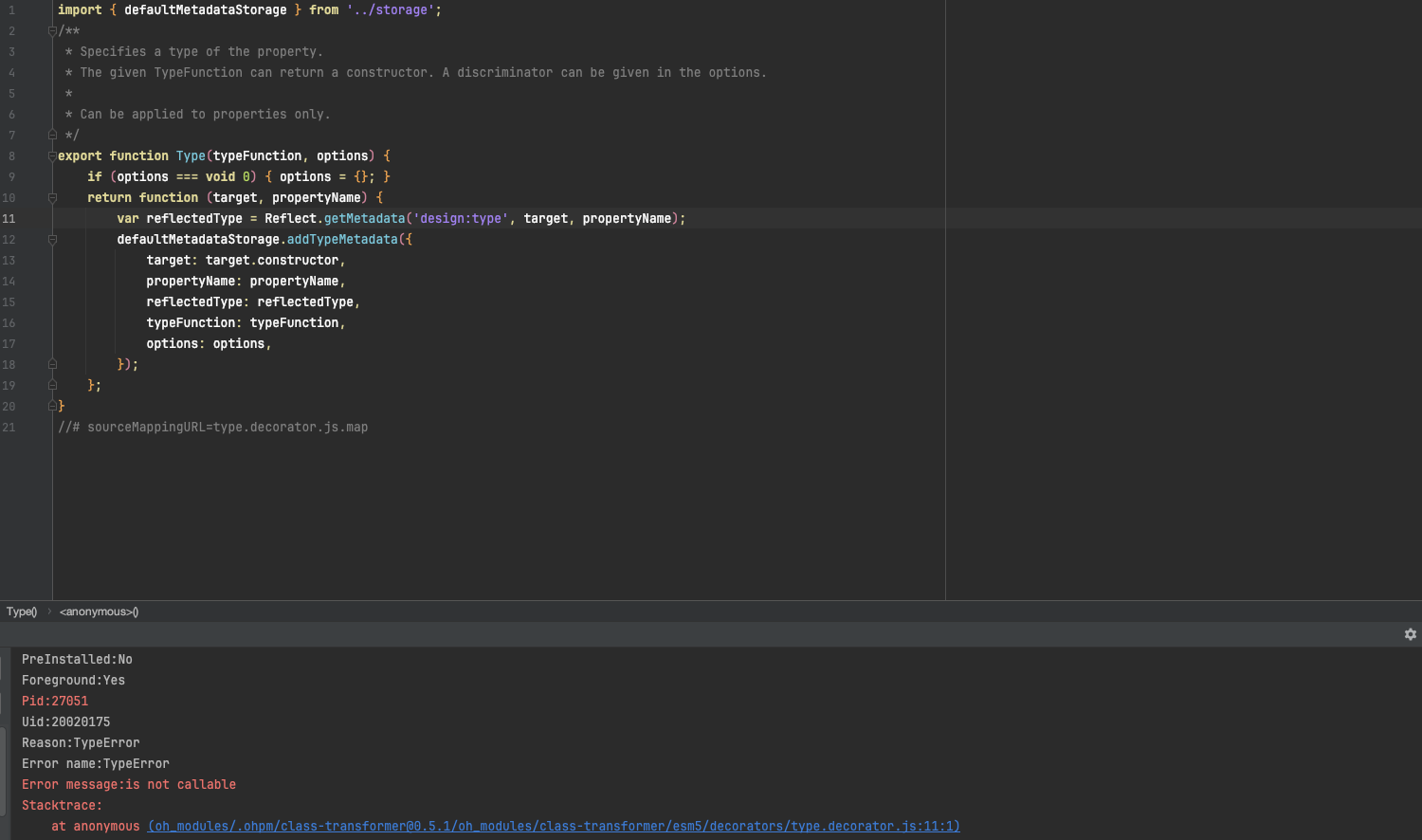Click the "Error name:TypeError" console line
This screenshot has height=840, width=1422.
tap(96, 764)
